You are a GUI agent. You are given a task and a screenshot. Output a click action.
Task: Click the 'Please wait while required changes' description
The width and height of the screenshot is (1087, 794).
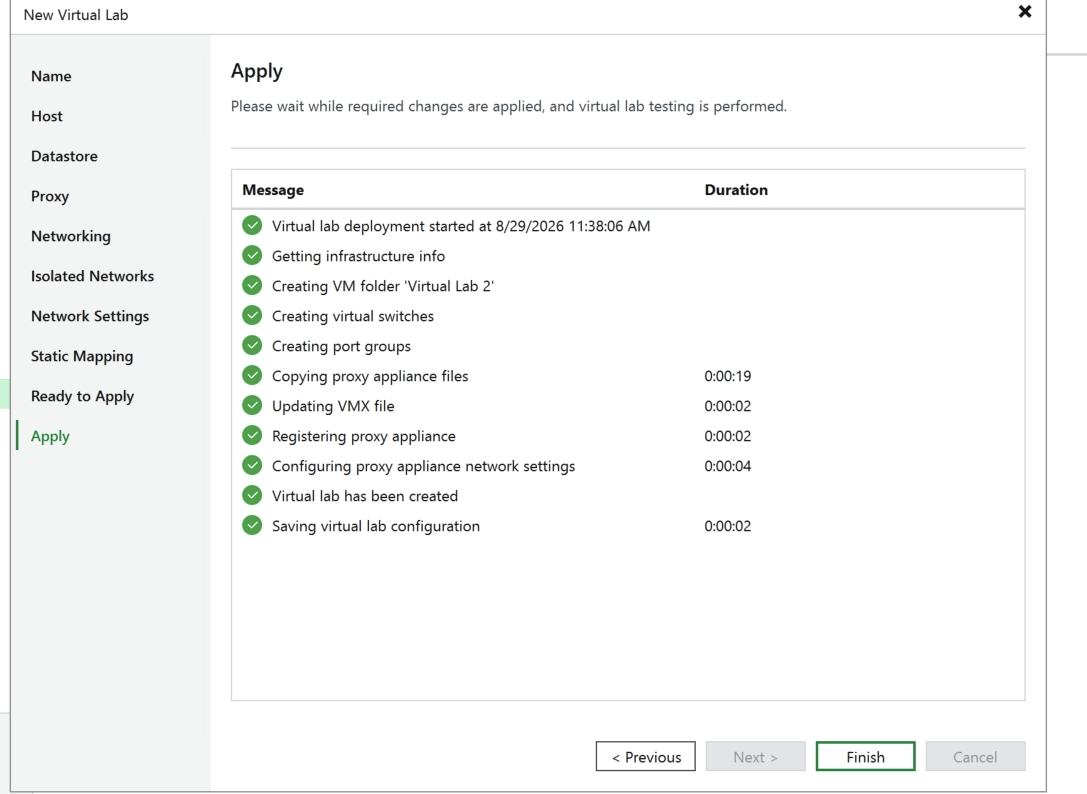509,106
